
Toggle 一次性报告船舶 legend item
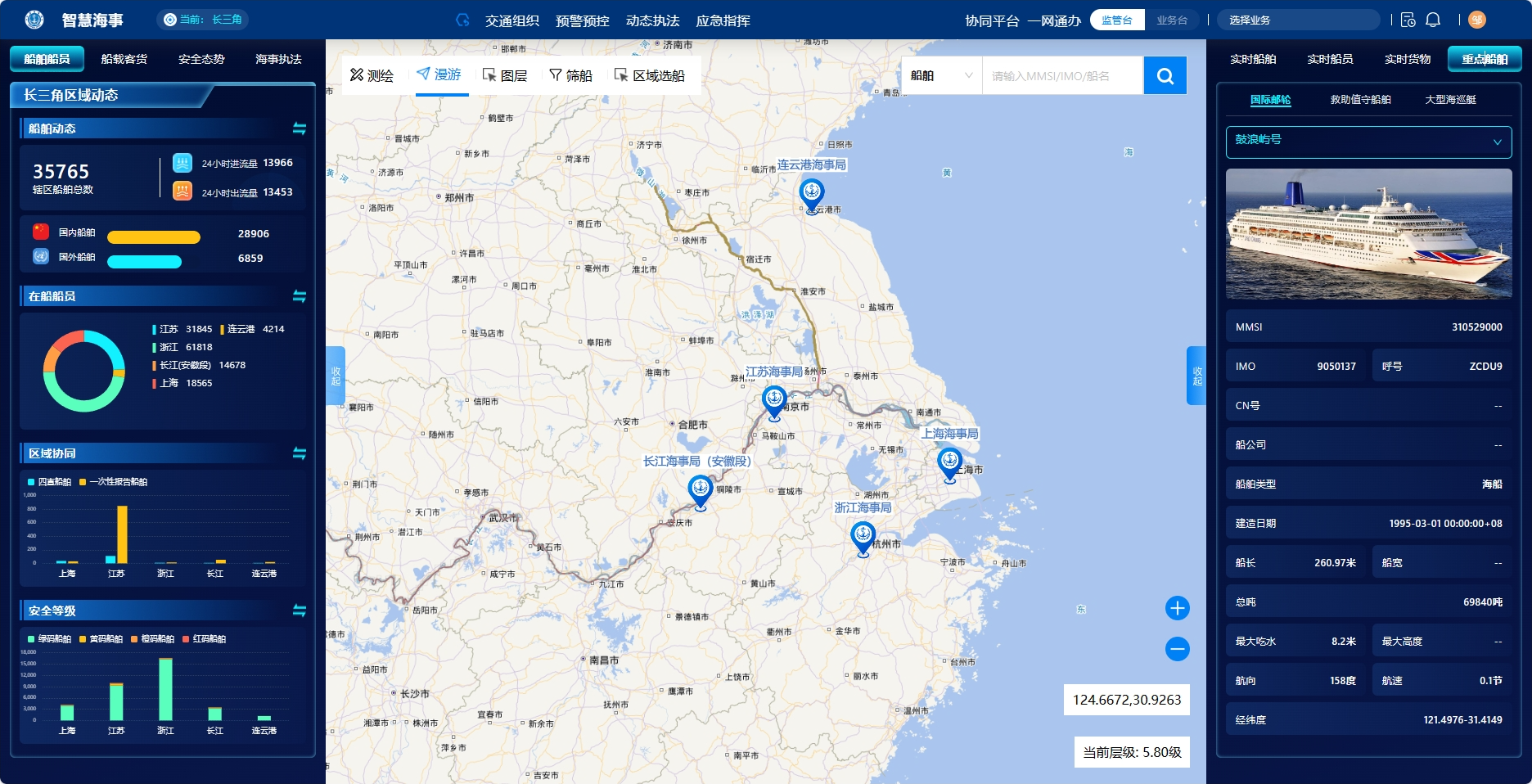[x=113, y=482]
